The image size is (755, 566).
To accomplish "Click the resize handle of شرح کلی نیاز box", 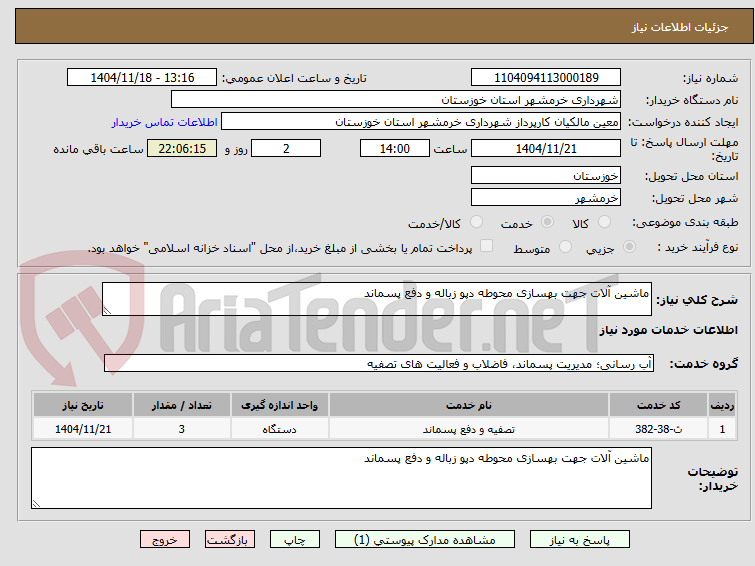I will point(107,311).
